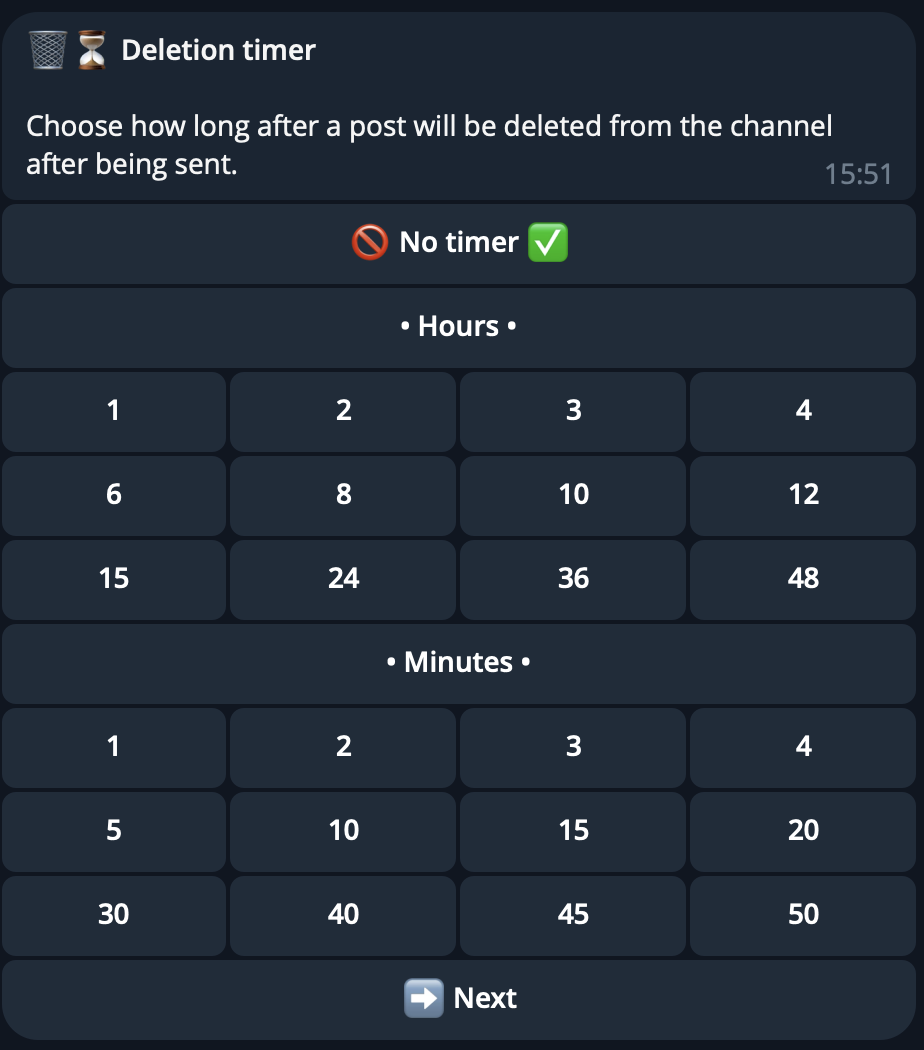Click the Hours section header
The width and height of the screenshot is (924, 1050).
[x=460, y=327]
